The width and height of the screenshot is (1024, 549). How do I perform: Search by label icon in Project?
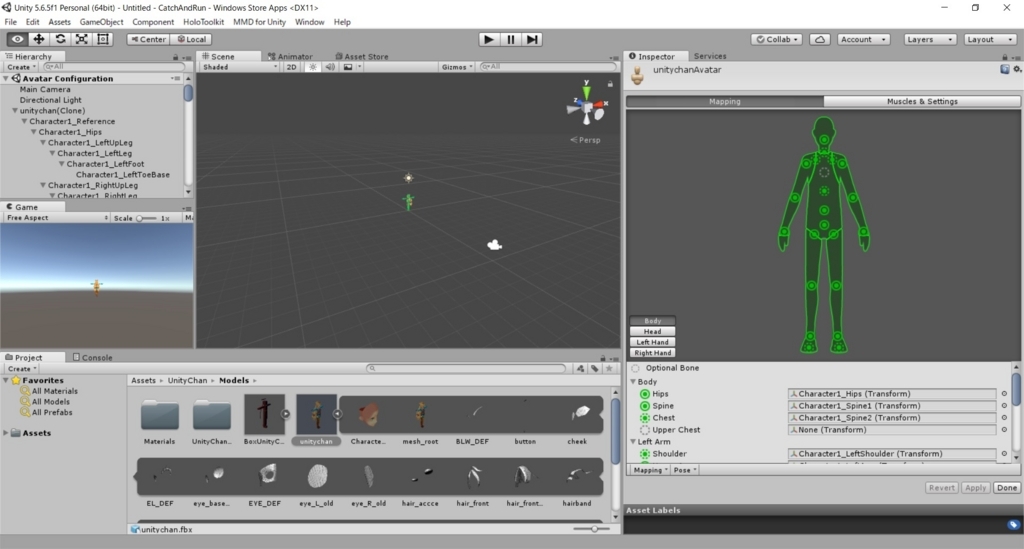[594, 368]
